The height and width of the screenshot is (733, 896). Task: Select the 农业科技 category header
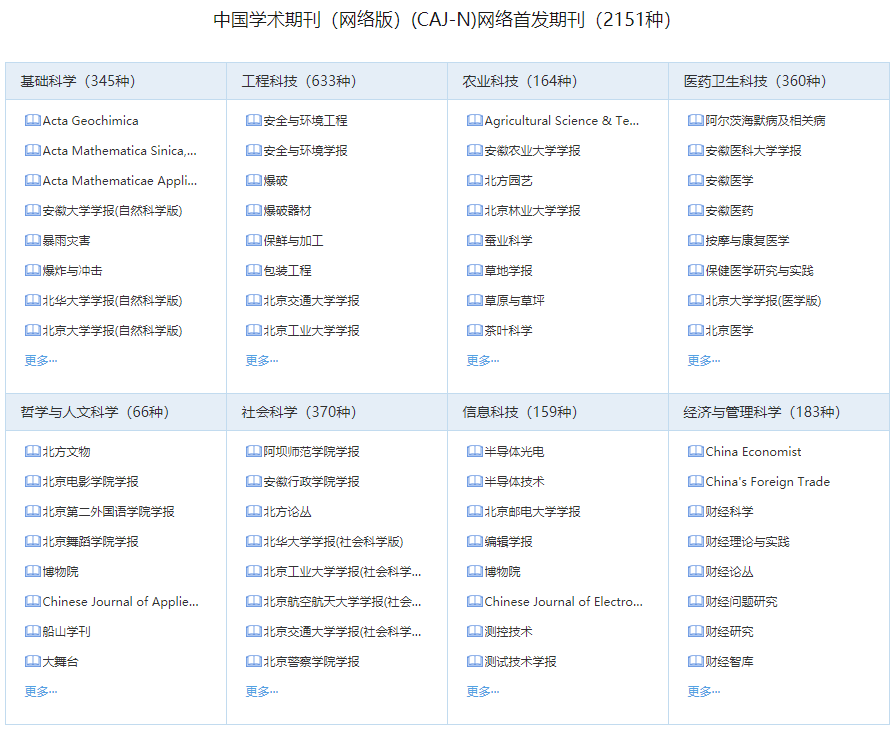[x=519, y=81]
